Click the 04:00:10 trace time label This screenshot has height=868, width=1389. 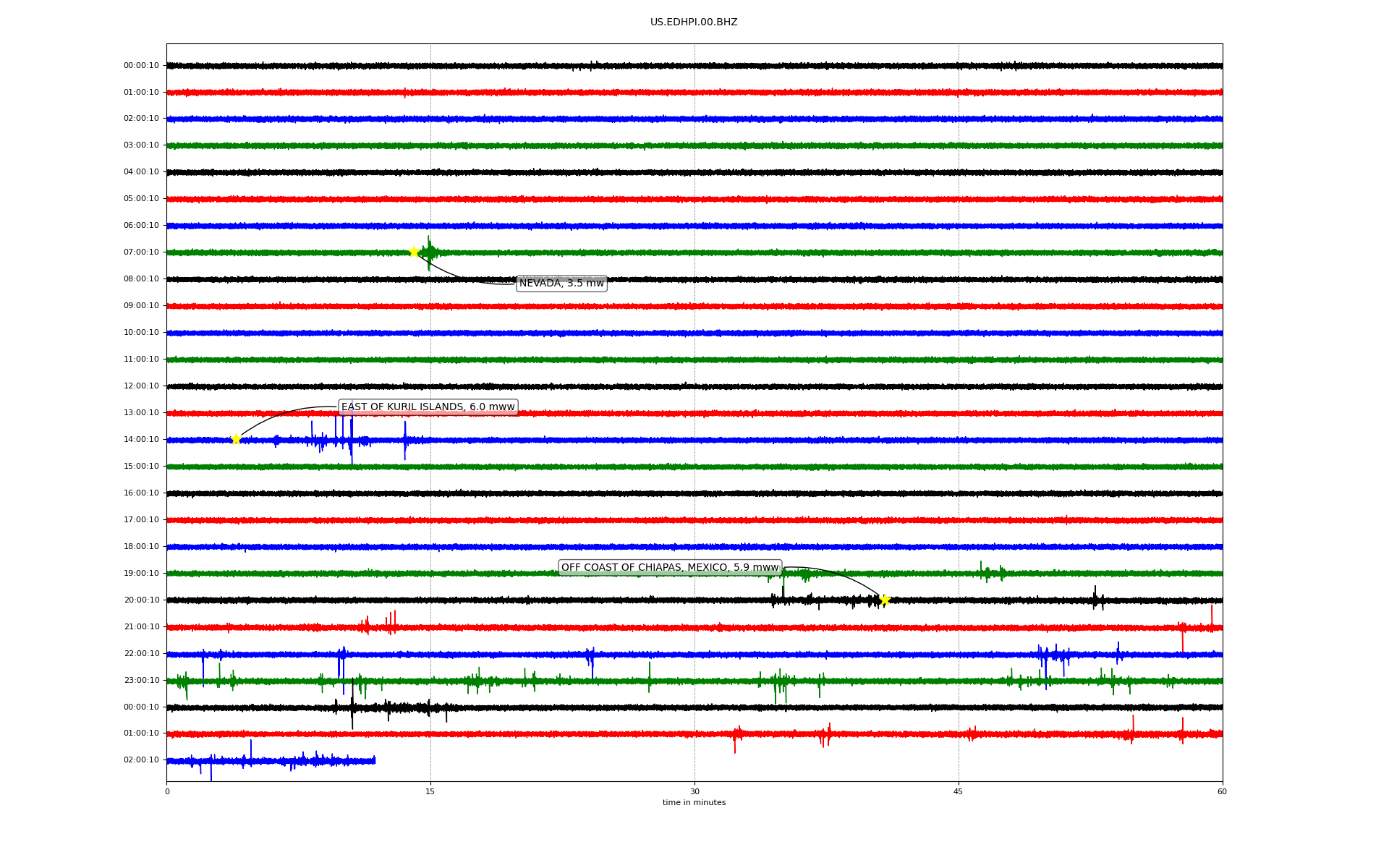tap(141, 172)
